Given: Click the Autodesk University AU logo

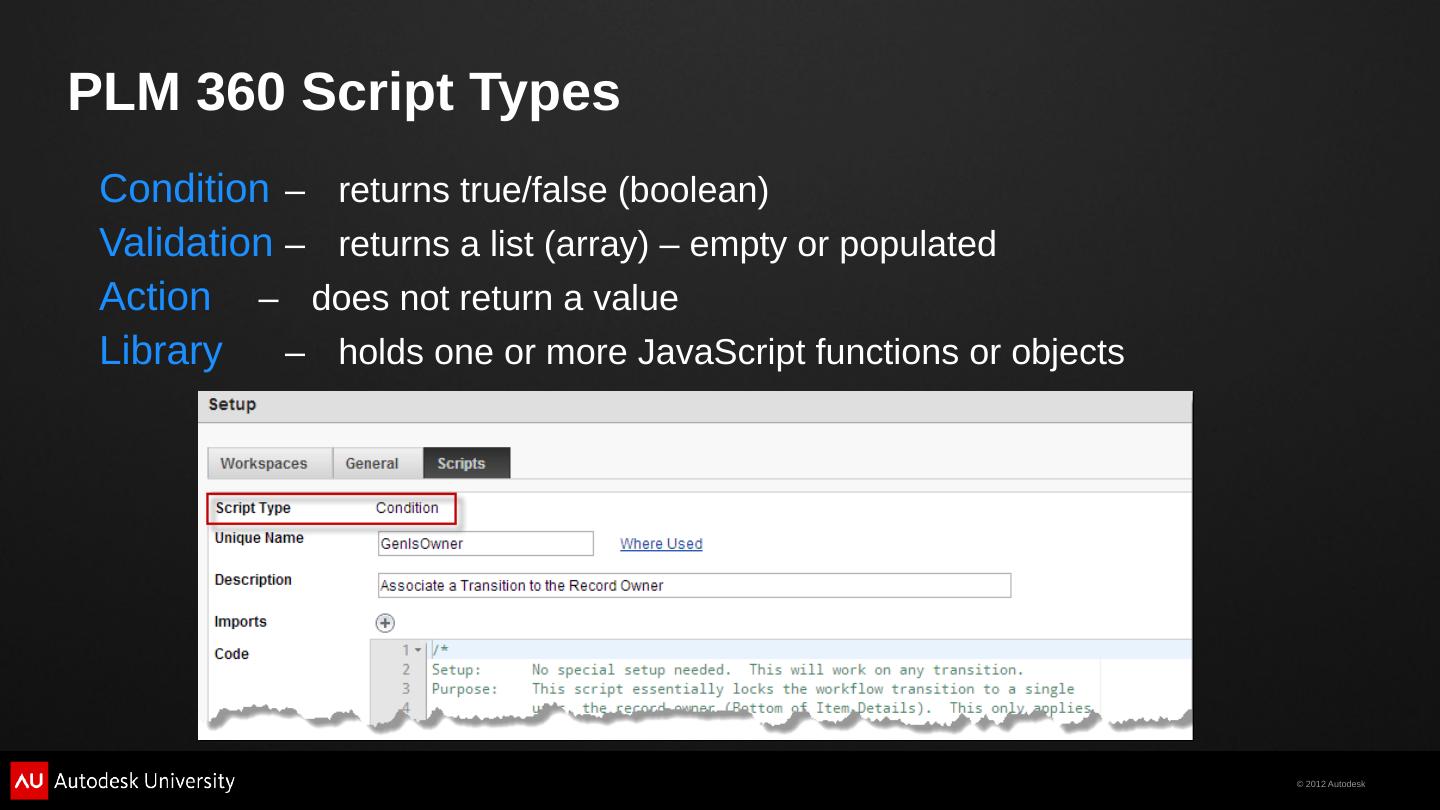Looking at the screenshot, I should [x=28, y=781].
